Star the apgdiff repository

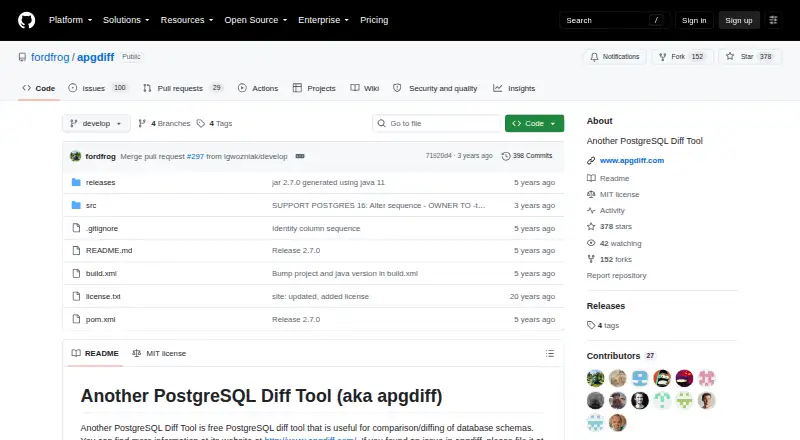(749, 57)
